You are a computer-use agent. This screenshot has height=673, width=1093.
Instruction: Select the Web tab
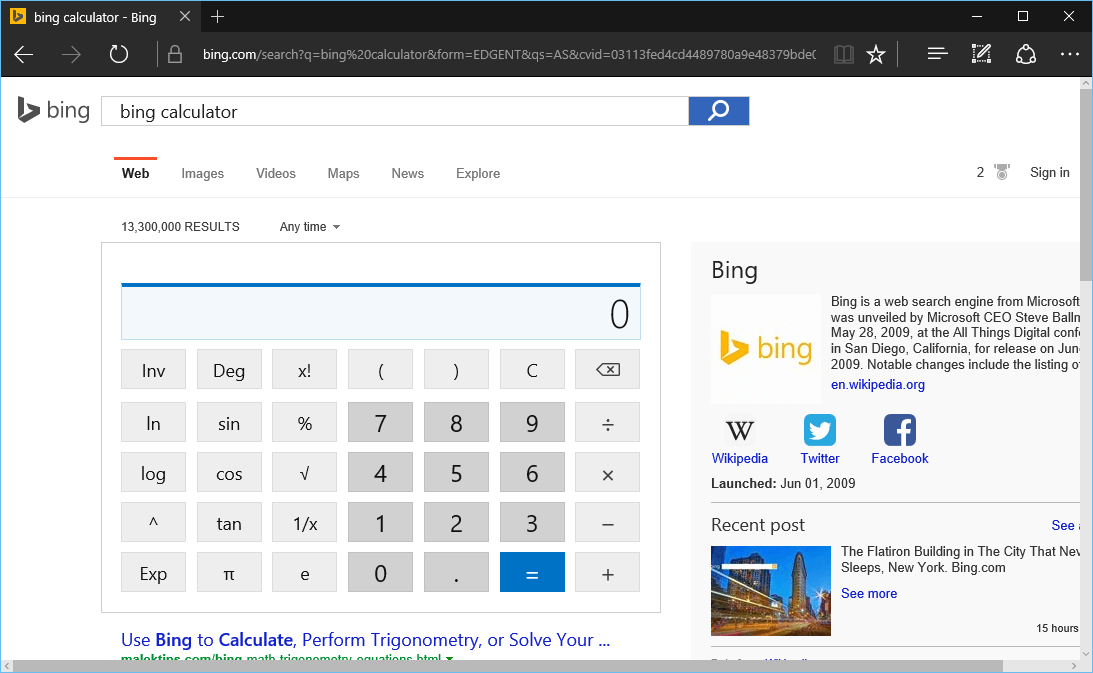(135, 173)
